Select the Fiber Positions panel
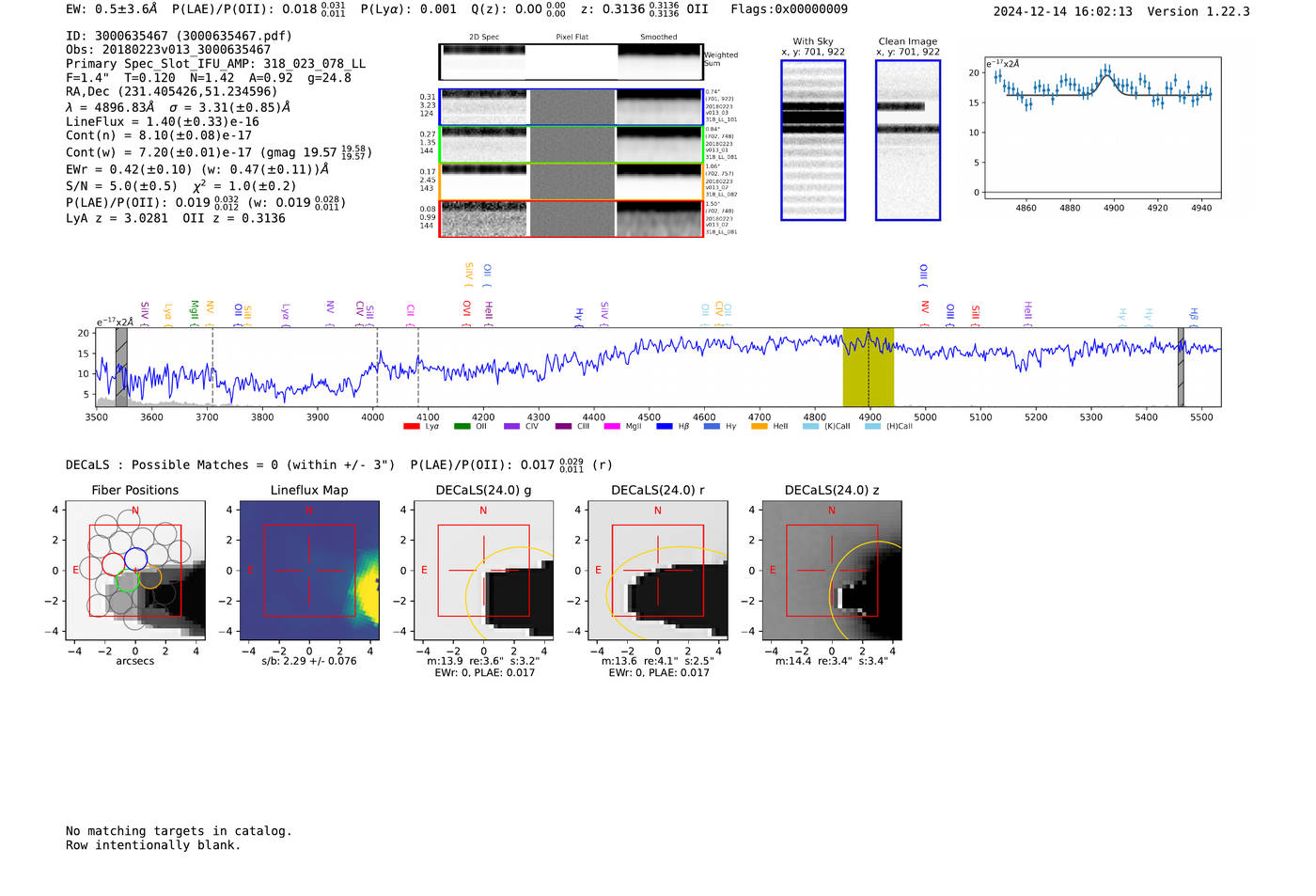 click(x=135, y=571)
